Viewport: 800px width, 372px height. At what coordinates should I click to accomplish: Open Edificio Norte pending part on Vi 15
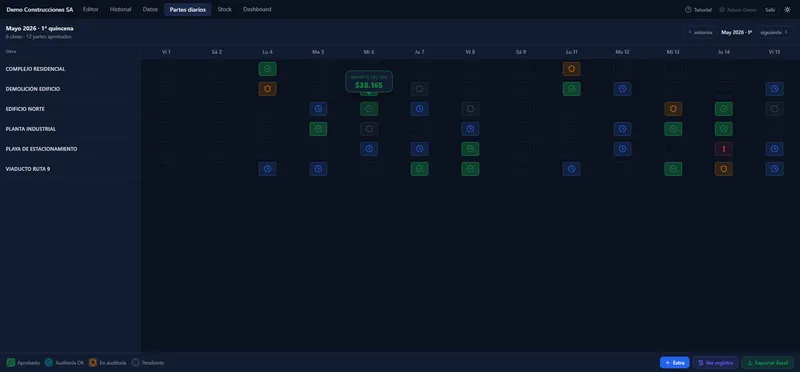[x=774, y=109]
